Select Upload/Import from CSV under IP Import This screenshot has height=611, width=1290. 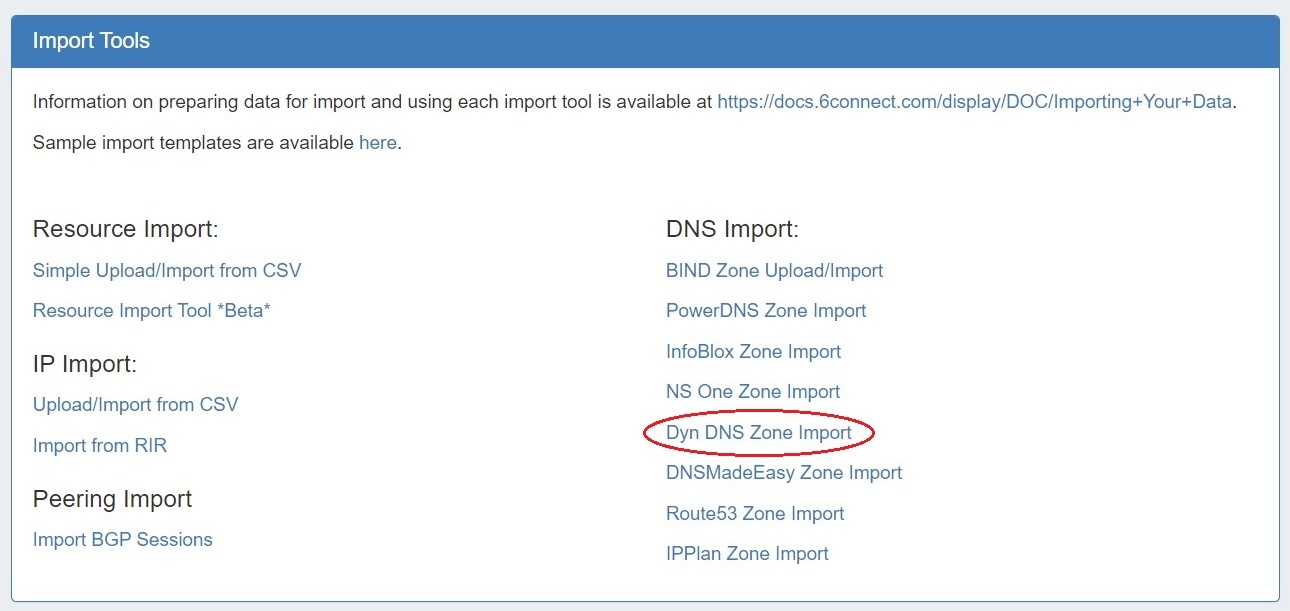pyautogui.click(x=136, y=404)
